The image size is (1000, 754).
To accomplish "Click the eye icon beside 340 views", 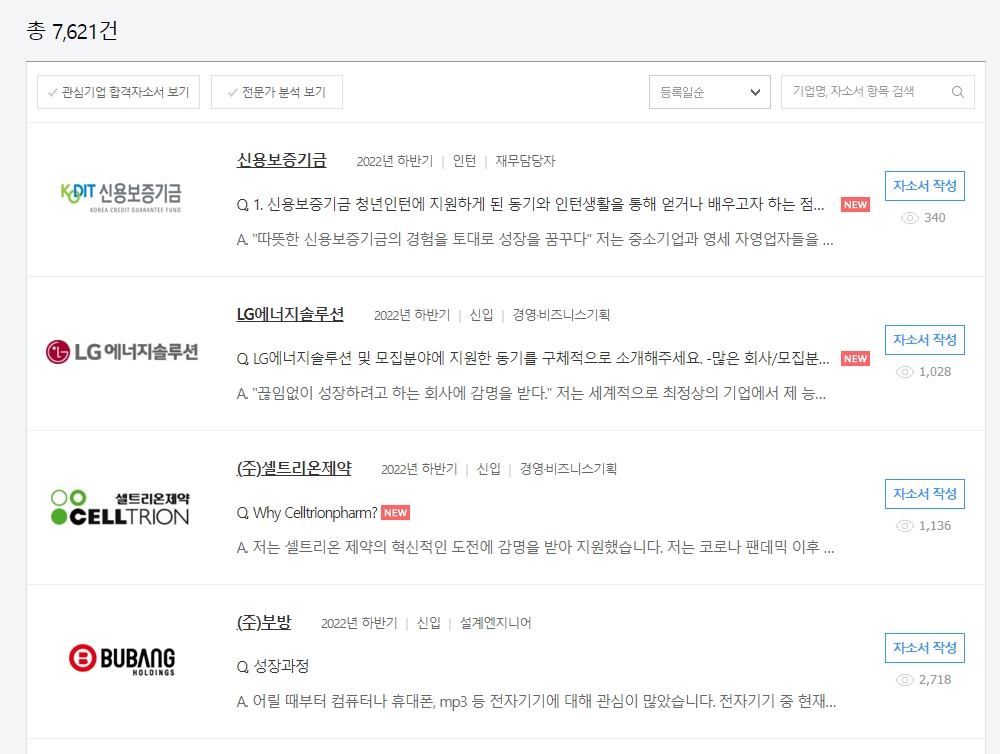I will 909,218.
